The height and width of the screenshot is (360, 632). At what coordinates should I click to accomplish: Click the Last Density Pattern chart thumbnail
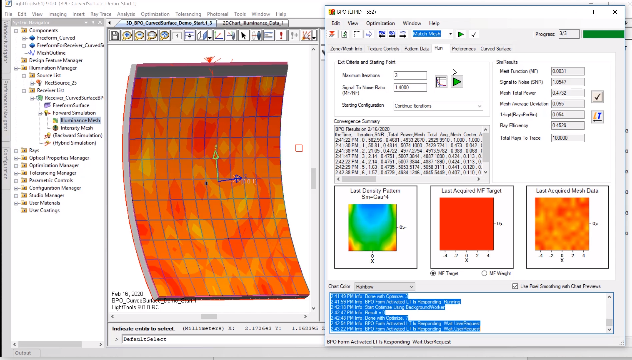click(x=375, y=227)
